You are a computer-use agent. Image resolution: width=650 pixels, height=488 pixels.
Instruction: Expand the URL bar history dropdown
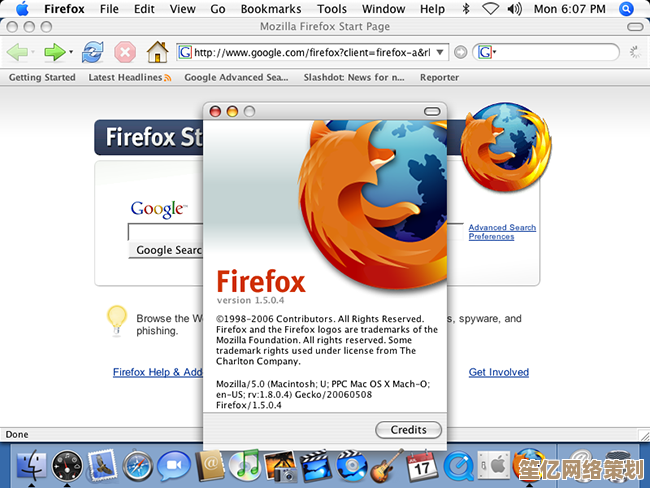(x=441, y=52)
